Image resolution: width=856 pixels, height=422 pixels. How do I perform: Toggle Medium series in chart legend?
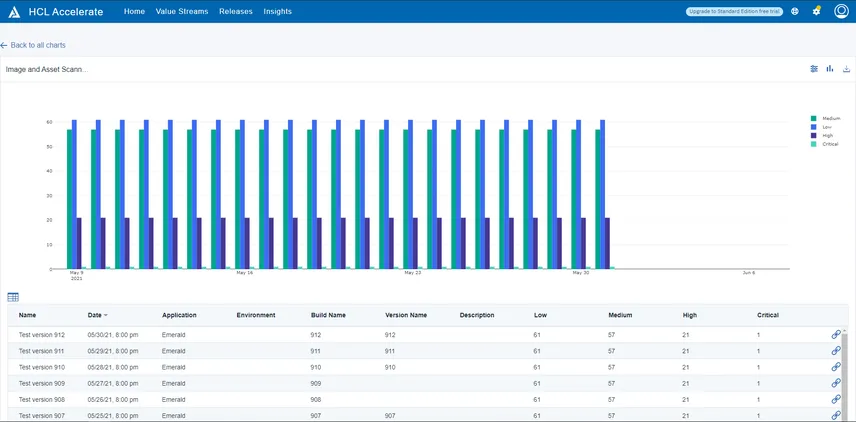(830, 118)
